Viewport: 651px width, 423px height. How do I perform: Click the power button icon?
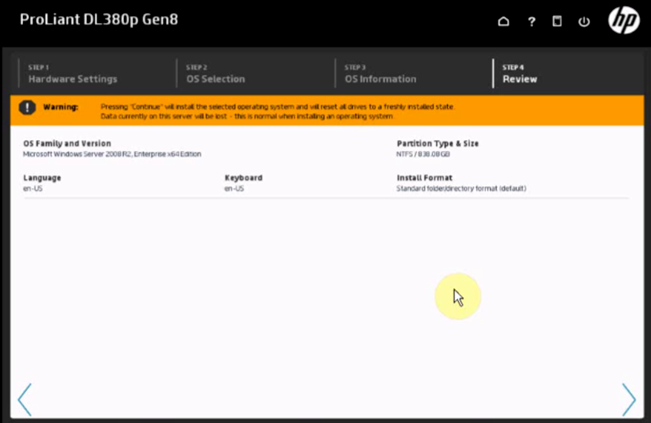pos(584,22)
